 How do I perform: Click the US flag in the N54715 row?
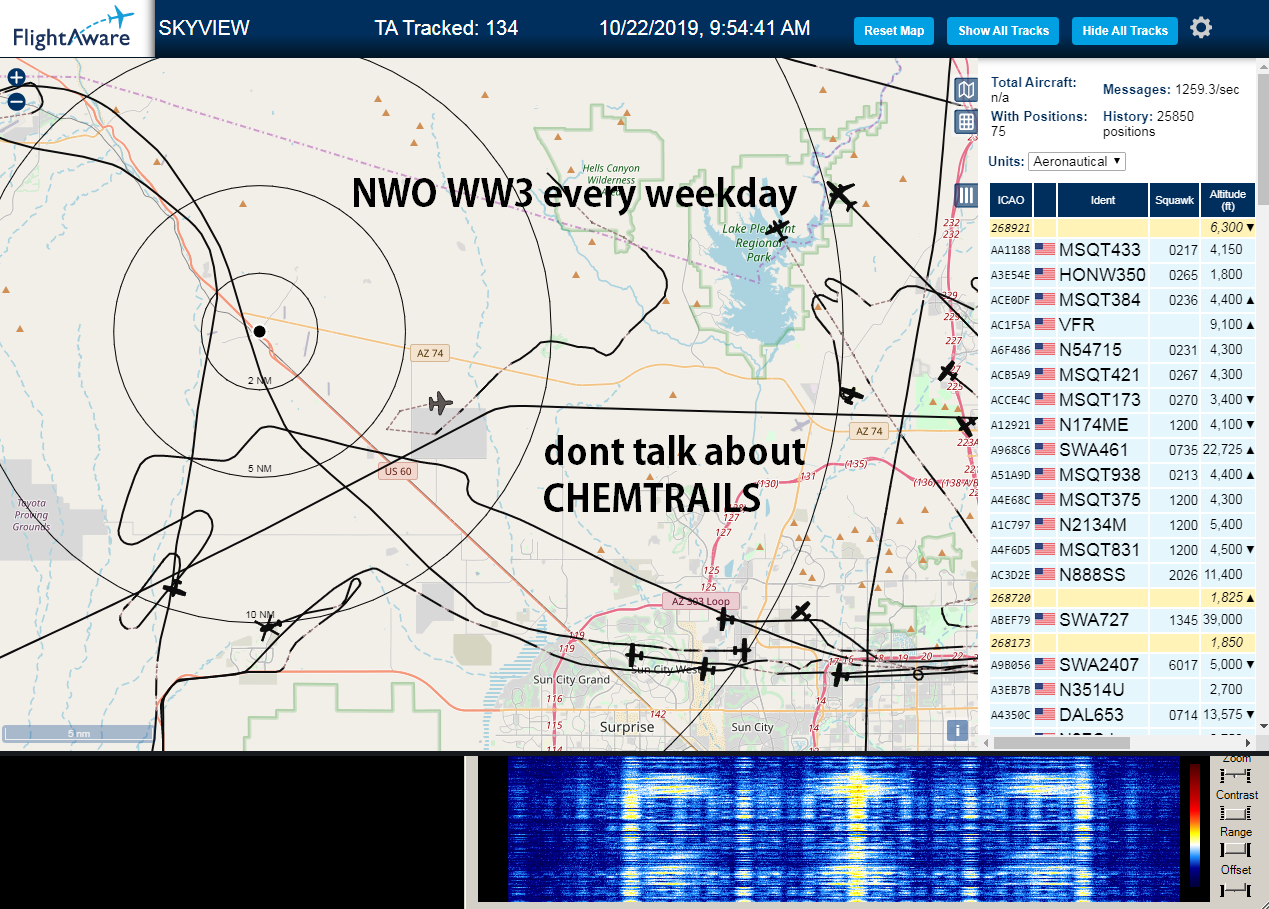point(1045,350)
